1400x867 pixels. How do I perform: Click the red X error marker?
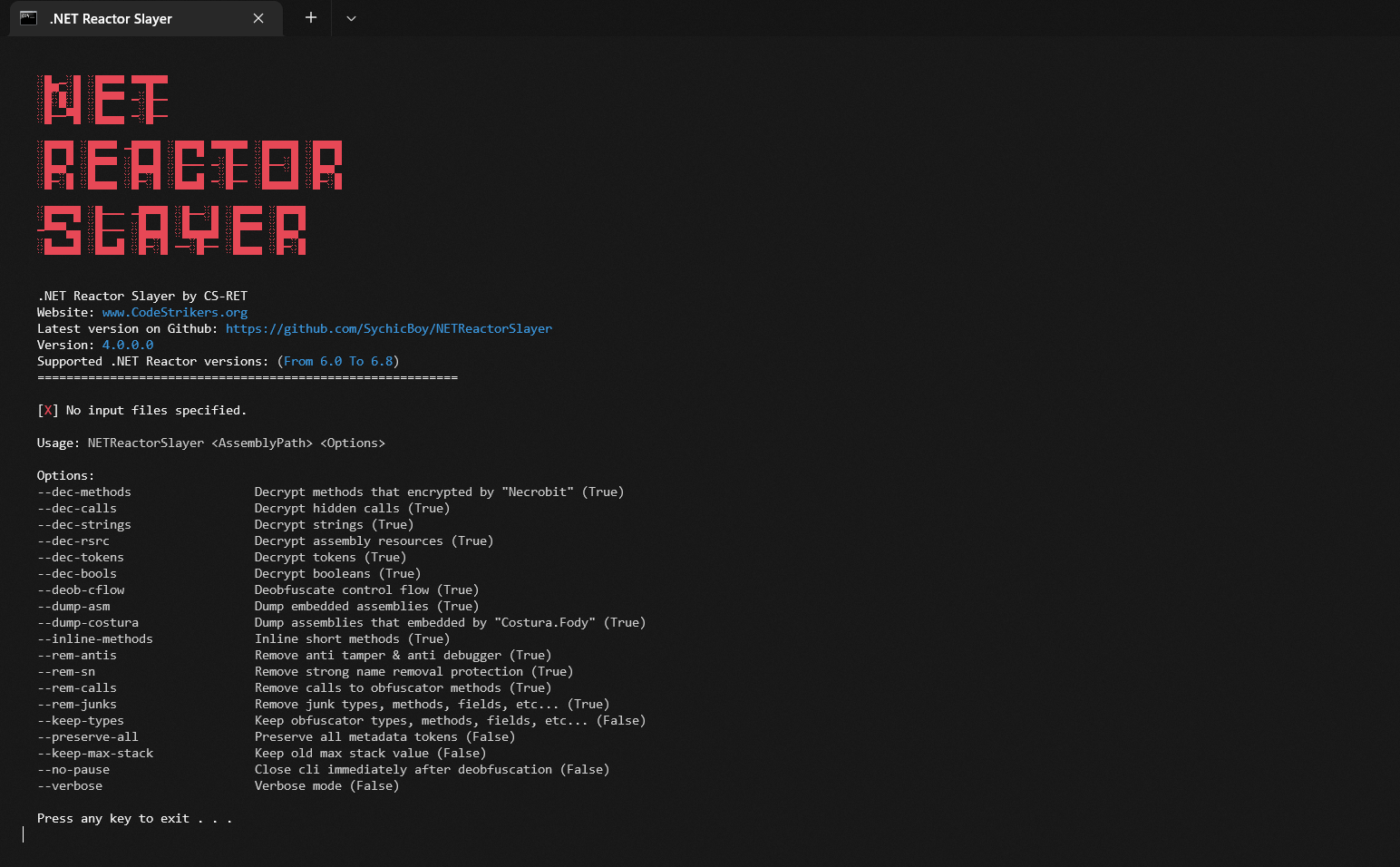click(48, 410)
